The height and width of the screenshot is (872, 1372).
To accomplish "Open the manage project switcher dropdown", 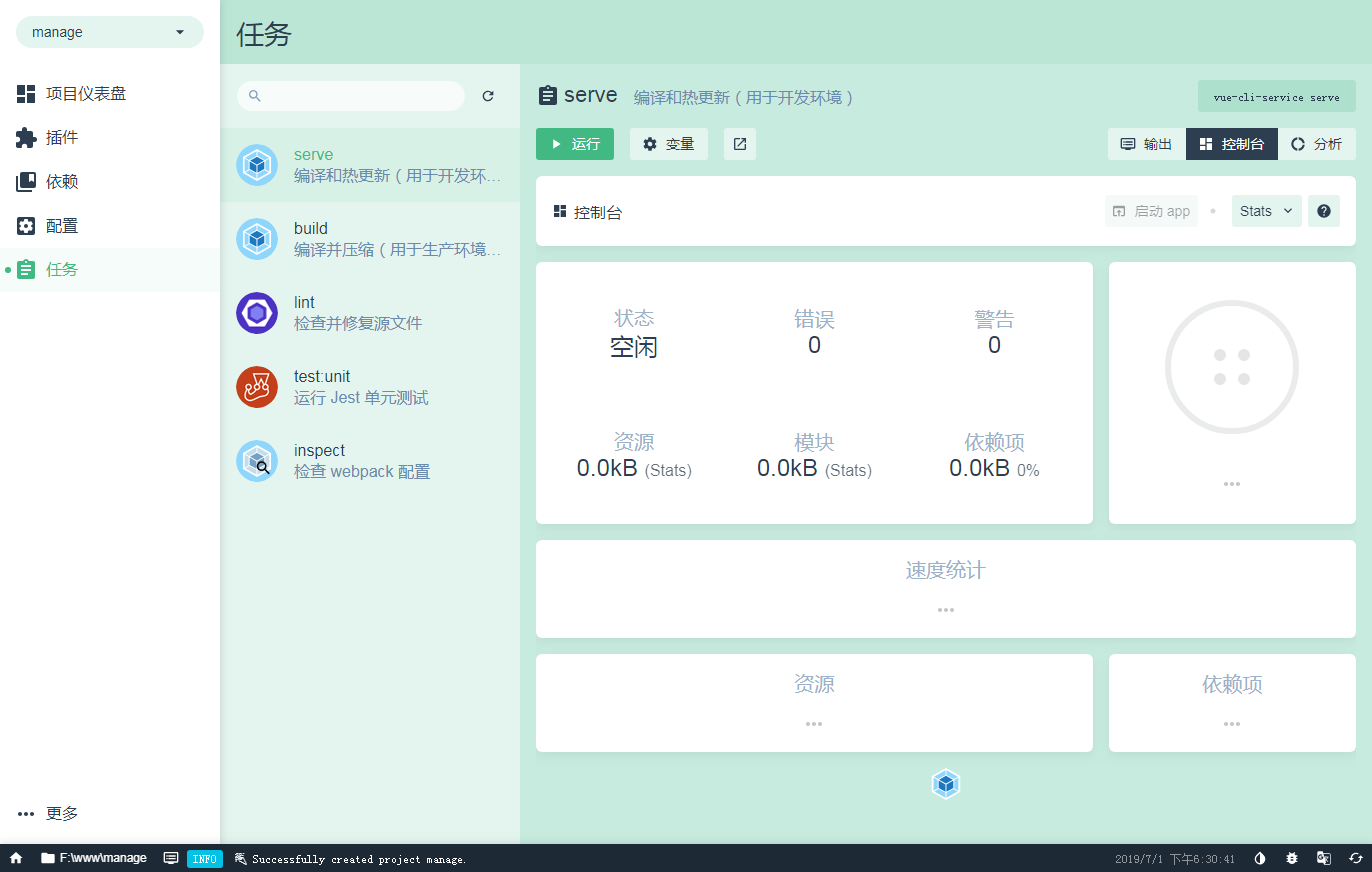I will tap(108, 31).
